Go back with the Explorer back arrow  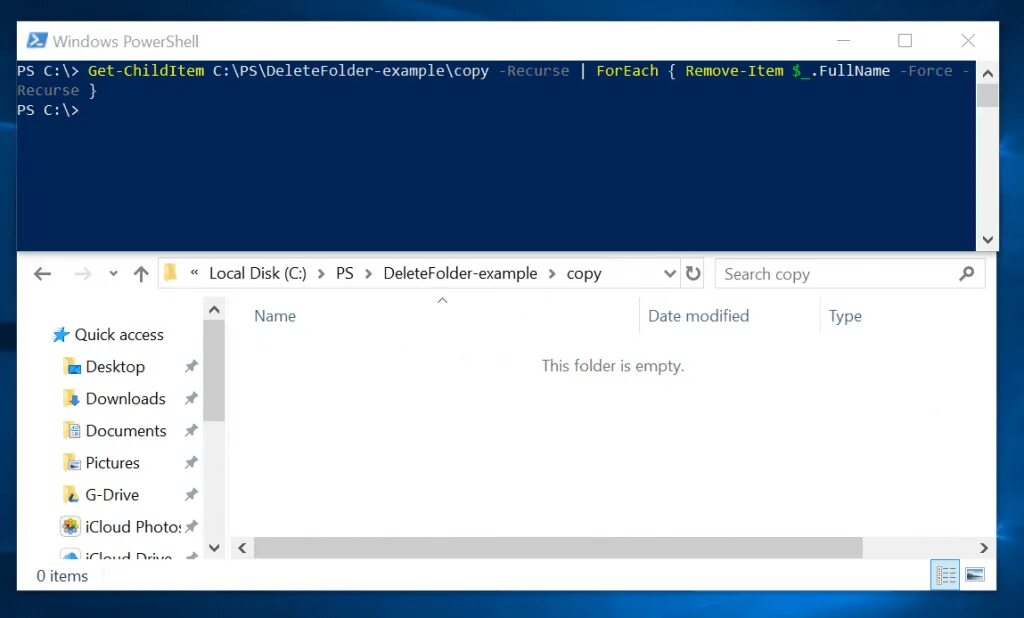pyautogui.click(x=42, y=274)
